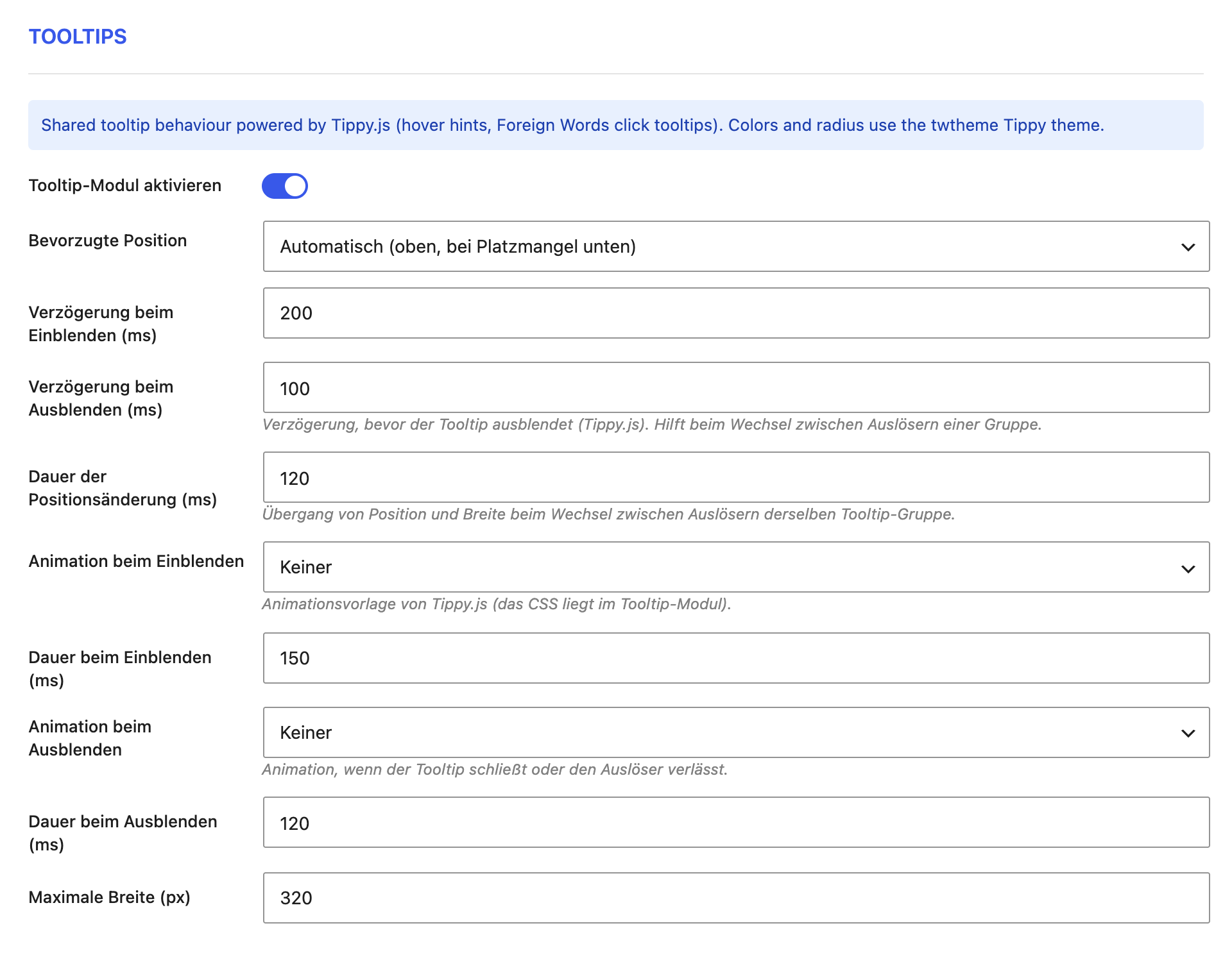1232x962 pixels.
Task: Focus the Verzögerung beim Einblenden field
Action: 736,313
